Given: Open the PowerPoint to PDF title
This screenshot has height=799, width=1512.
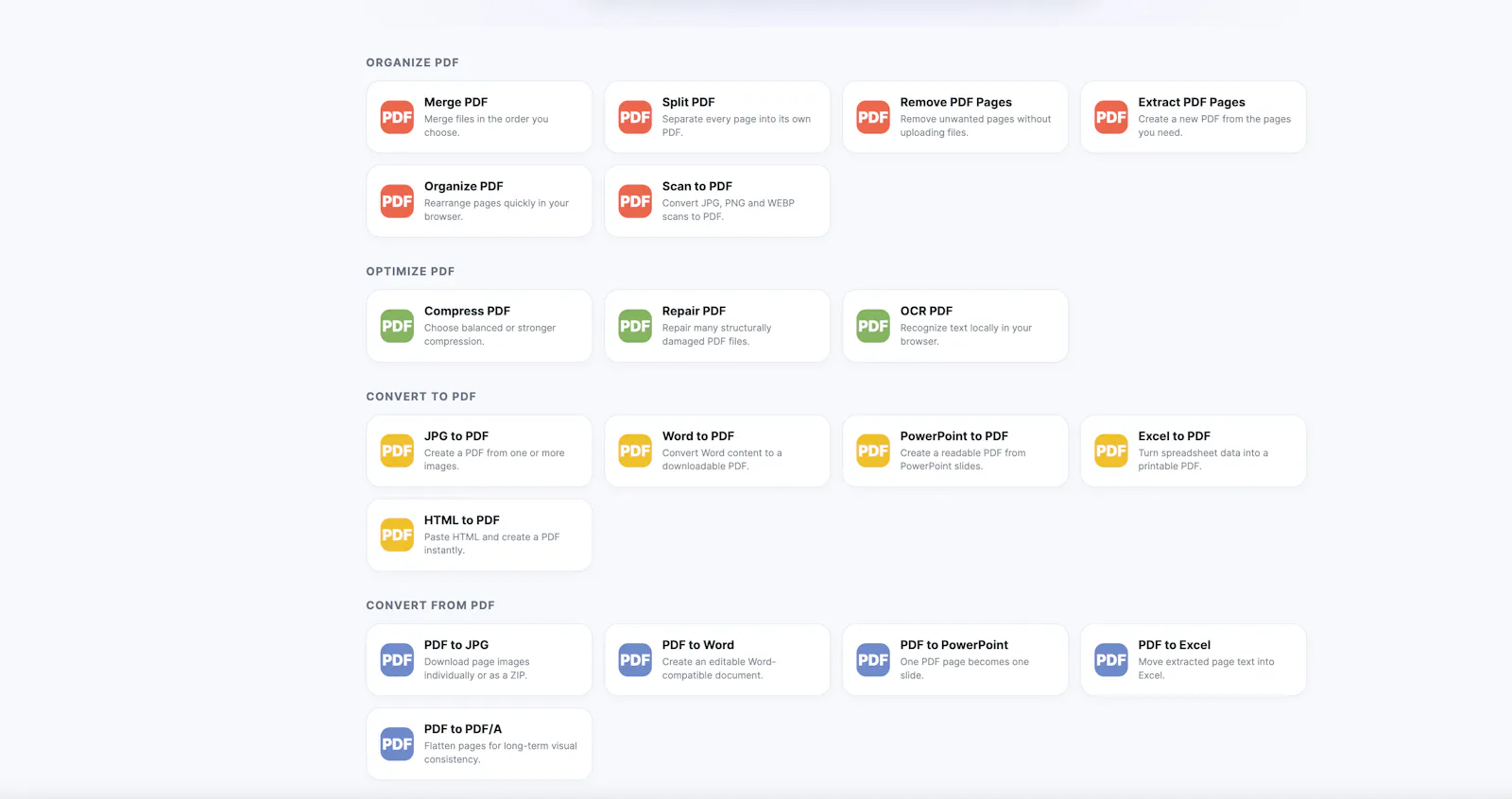Looking at the screenshot, I should tap(954, 436).
